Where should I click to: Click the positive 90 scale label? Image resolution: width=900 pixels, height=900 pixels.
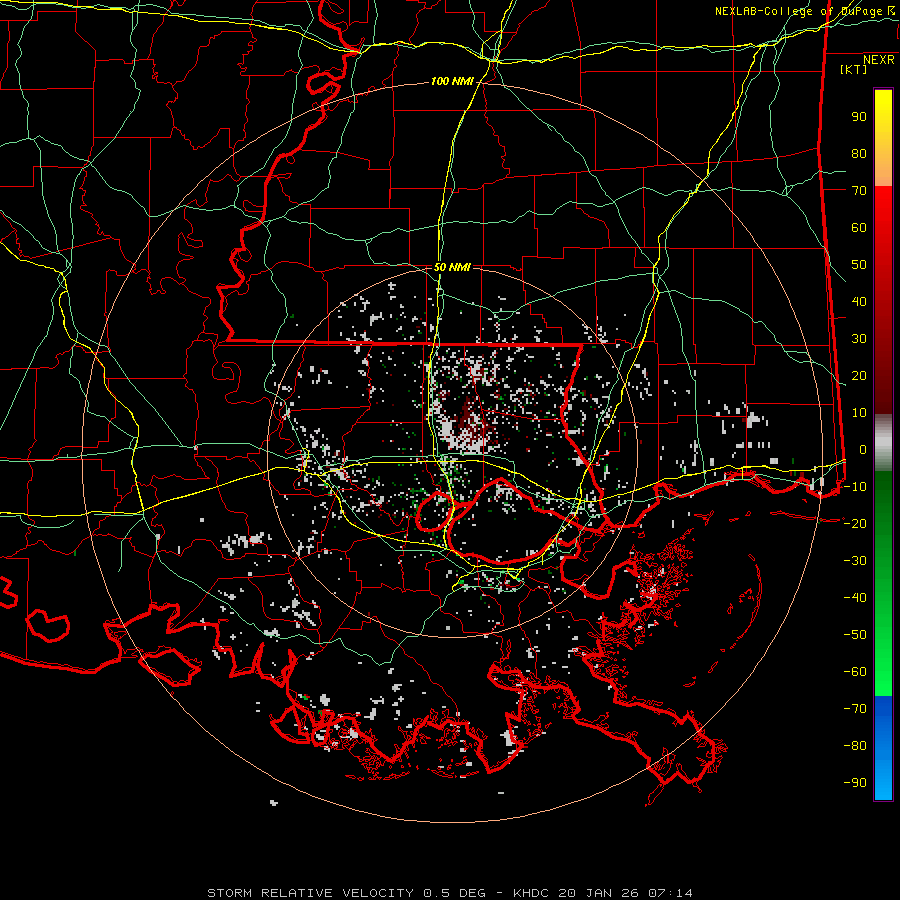(x=859, y=117)
